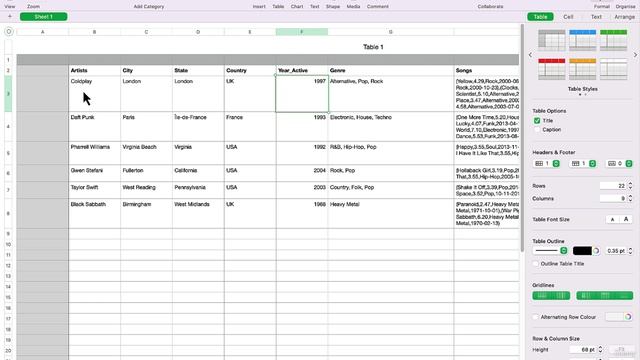Viewport: 640px width, 360px height.
Task: Select the Sheet 1 tab
Action: (44, 17)
